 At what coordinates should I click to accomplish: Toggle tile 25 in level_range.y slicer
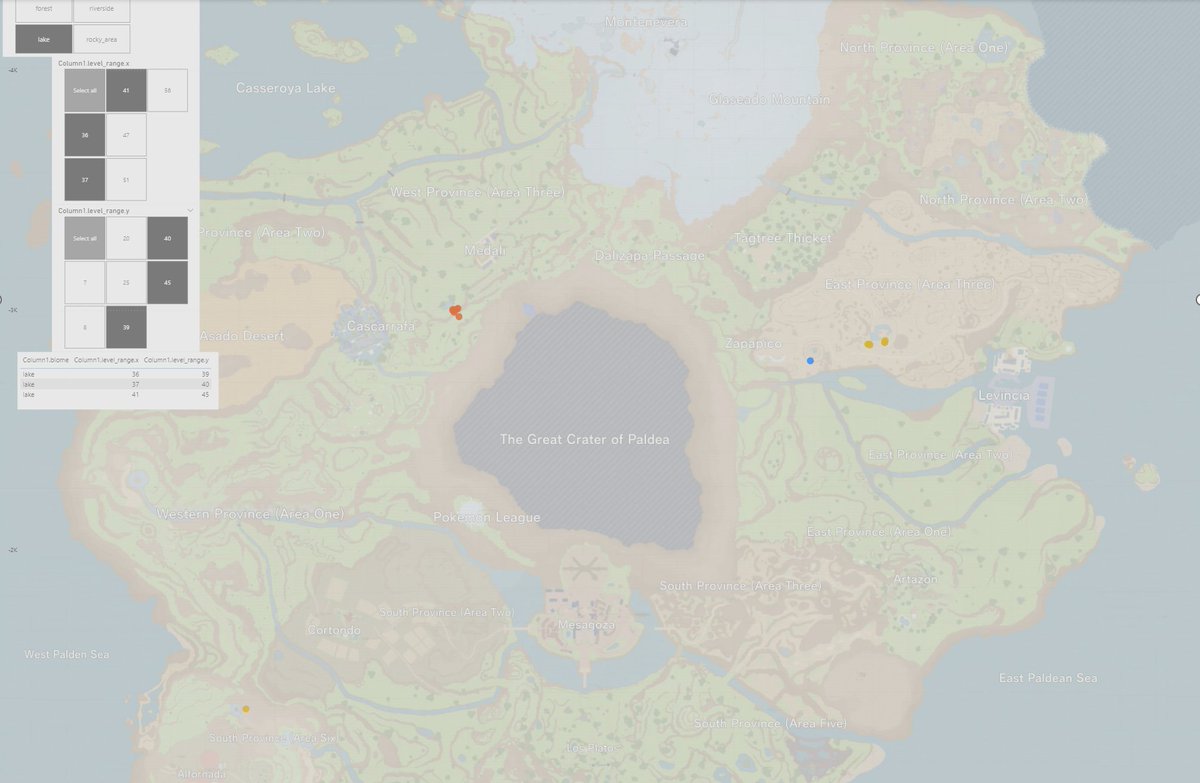point(126,283)
